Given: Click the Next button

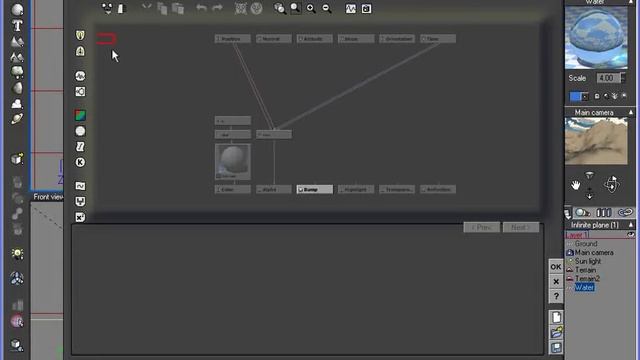Looking at the screenshot, I should click(x=520, y=227).
